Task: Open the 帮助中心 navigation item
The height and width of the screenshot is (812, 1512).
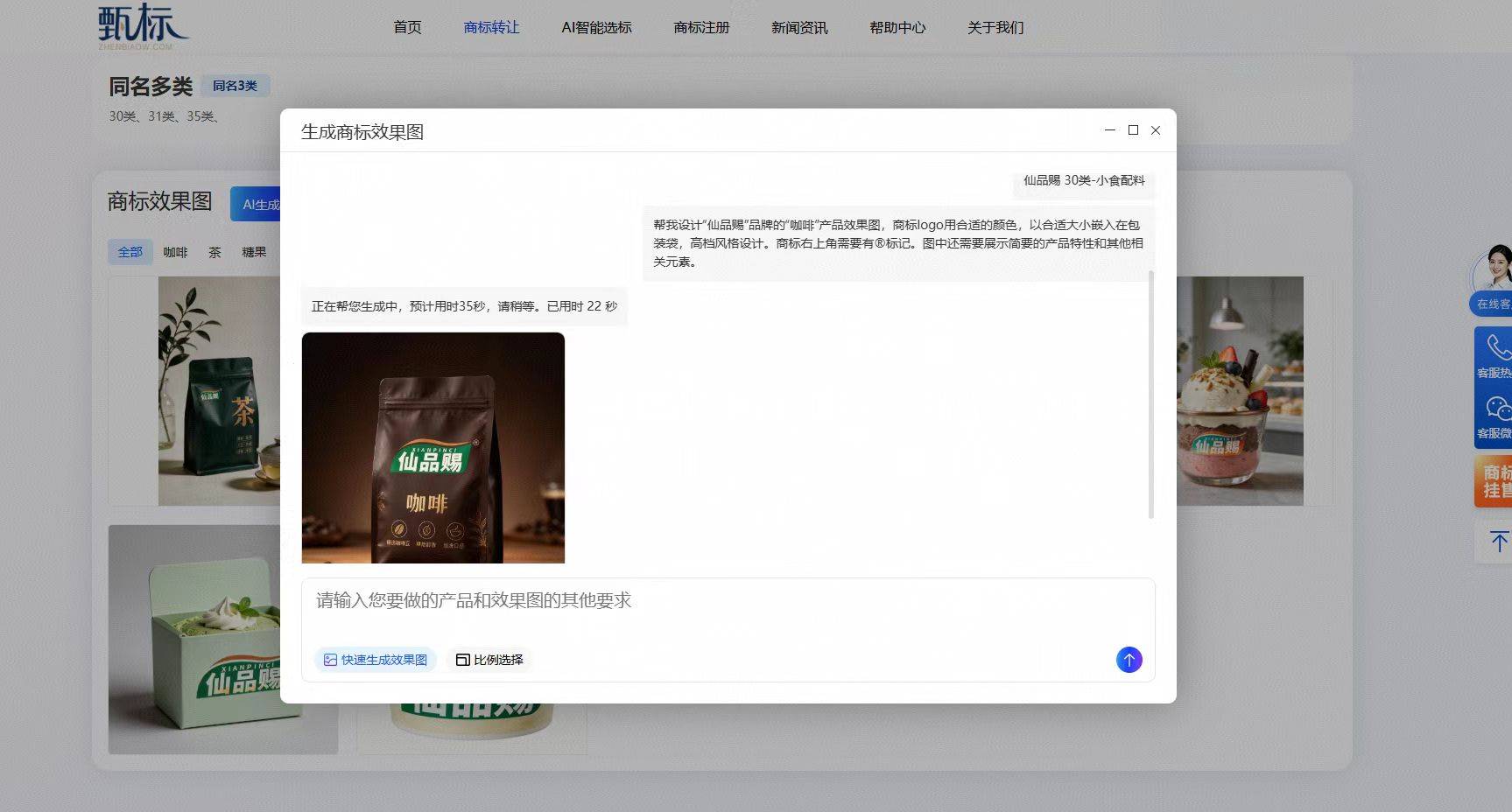Action: (897, 28)
